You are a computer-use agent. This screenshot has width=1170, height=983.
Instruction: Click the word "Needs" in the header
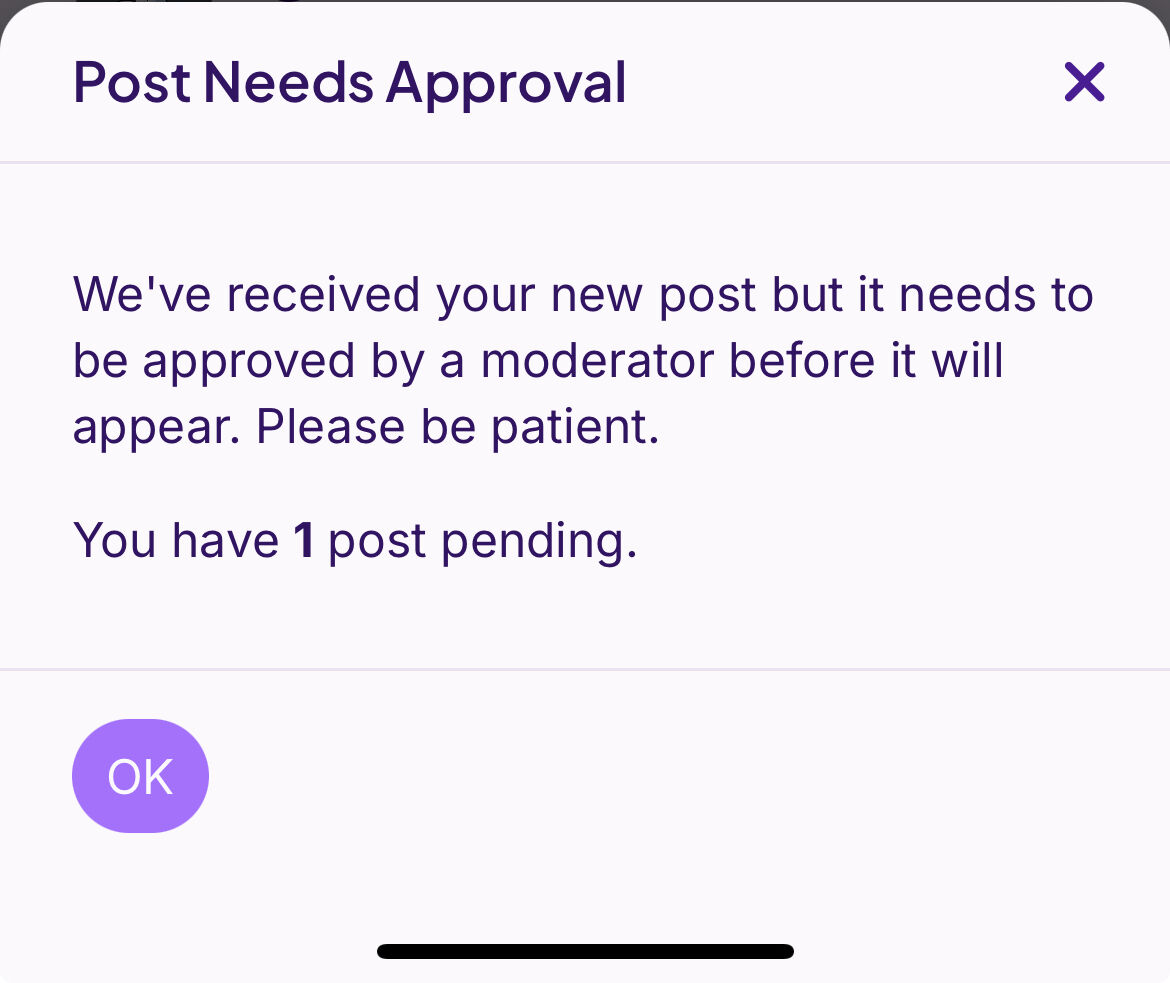tap(289, 82)
